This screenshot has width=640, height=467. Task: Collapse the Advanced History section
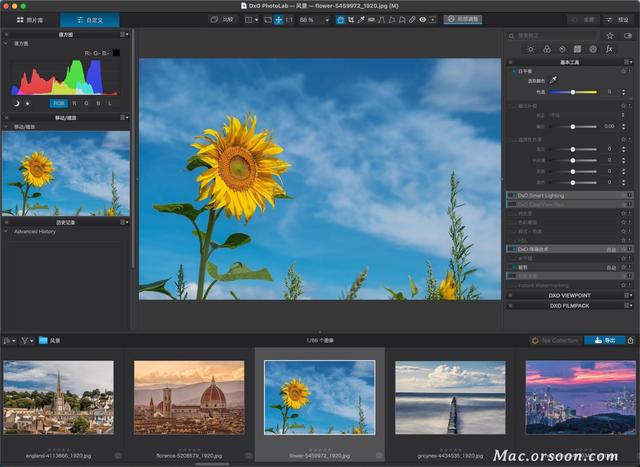click(7, 231)
